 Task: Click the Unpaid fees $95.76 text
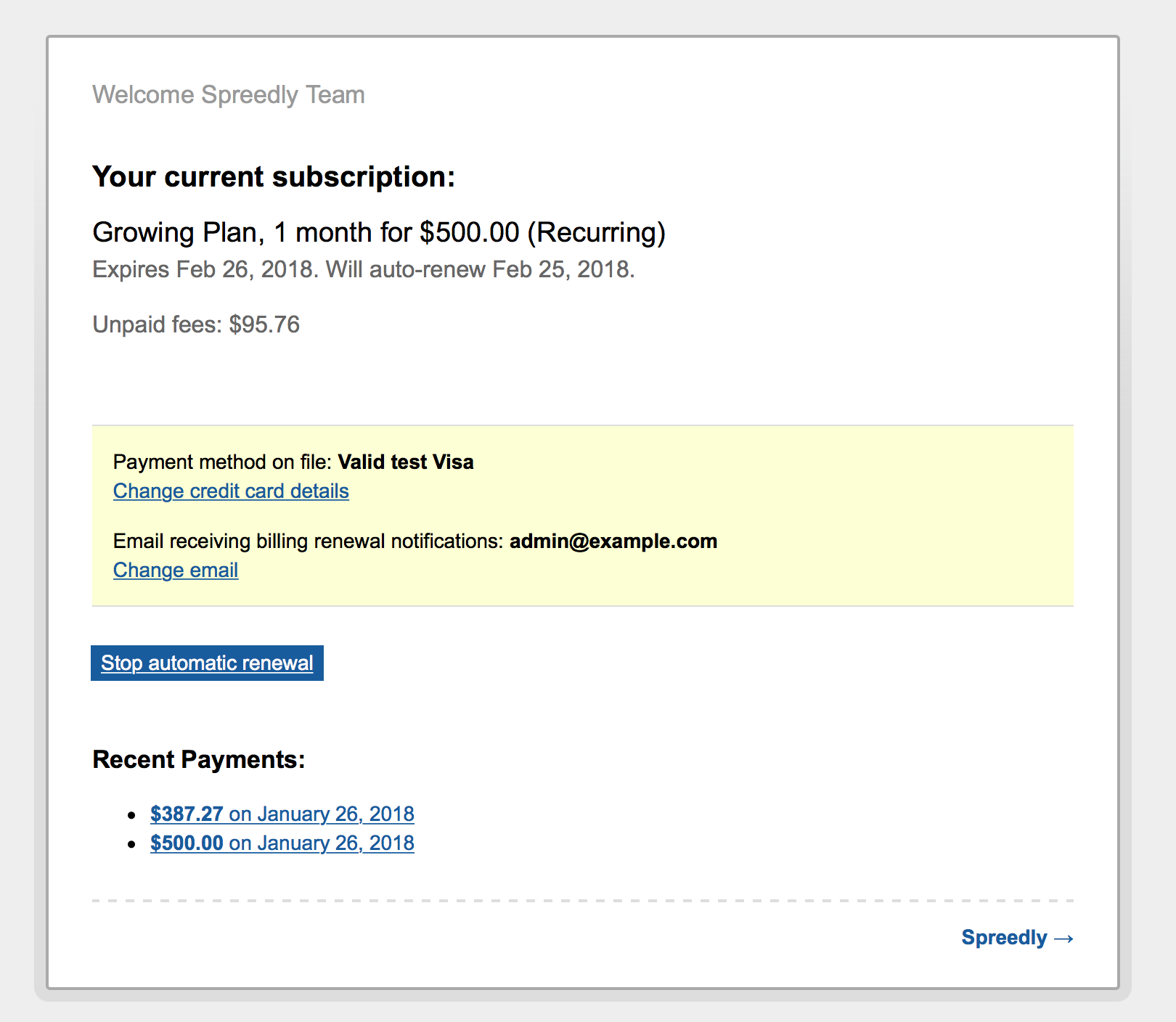pos(196,324)
